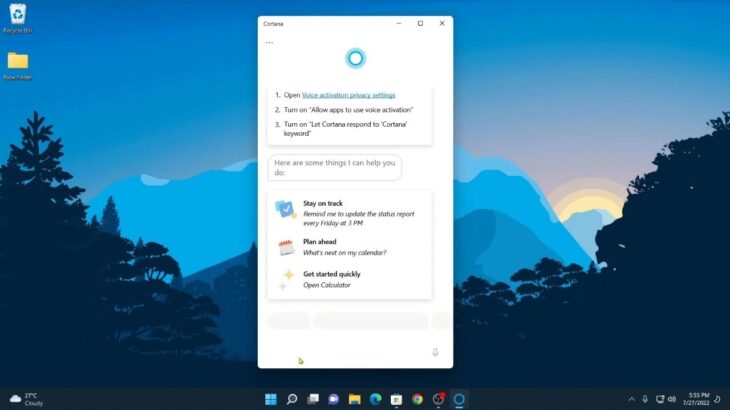Click the Cortana circle logo
Screen dimensions: 730x410
[356, 59]
